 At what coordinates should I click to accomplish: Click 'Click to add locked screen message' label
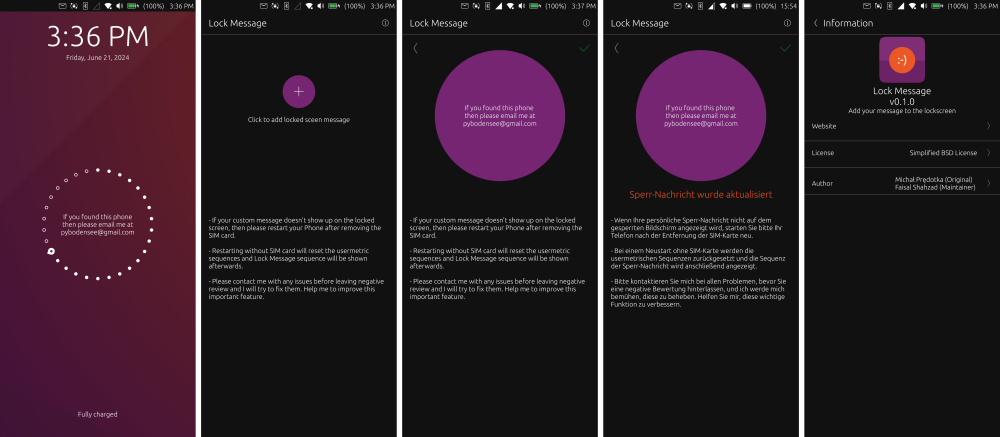coord(298,119)
